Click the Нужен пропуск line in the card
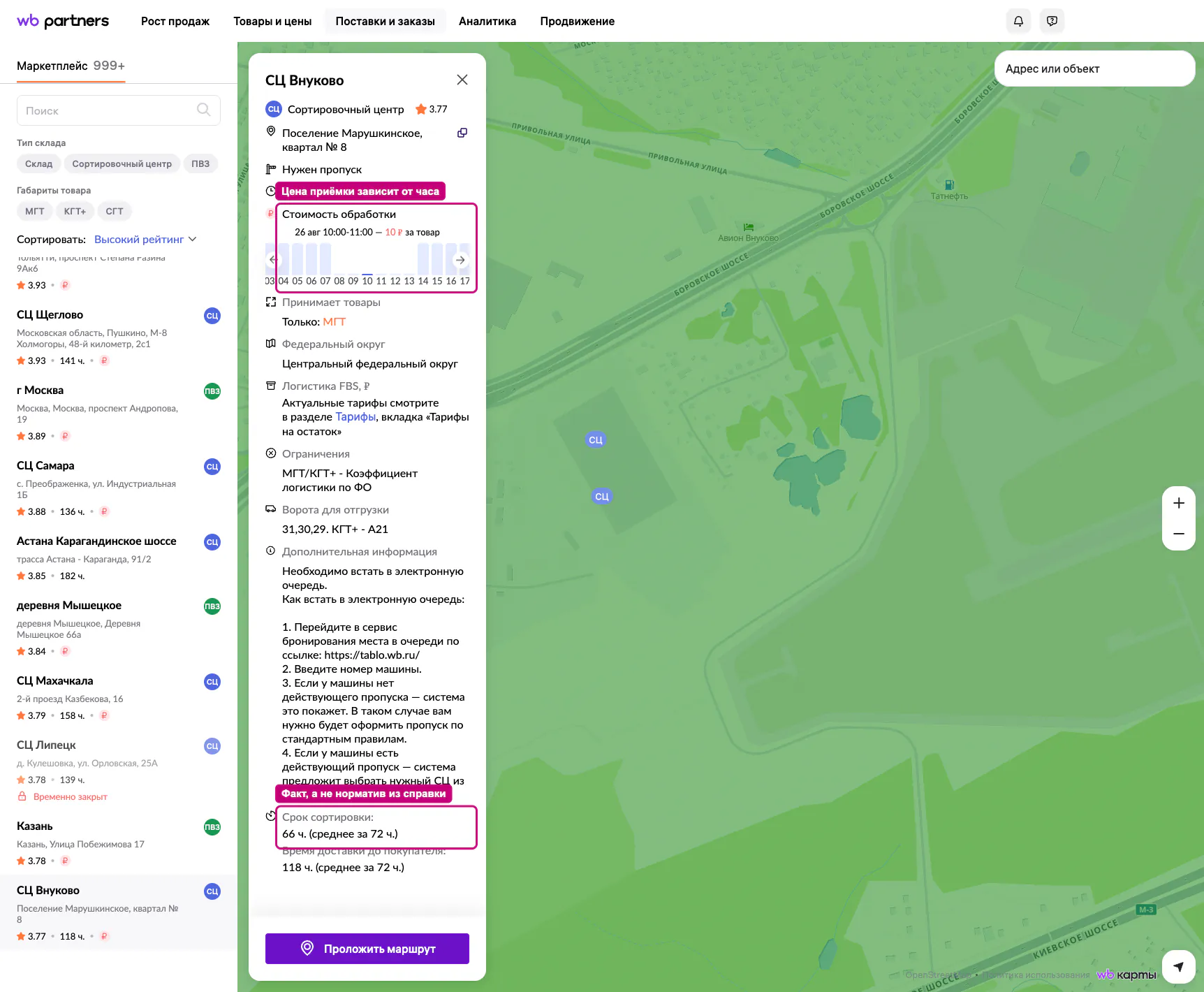This screenshot has width=1204, height=992. pyautogui.click(x=322, y=169)
